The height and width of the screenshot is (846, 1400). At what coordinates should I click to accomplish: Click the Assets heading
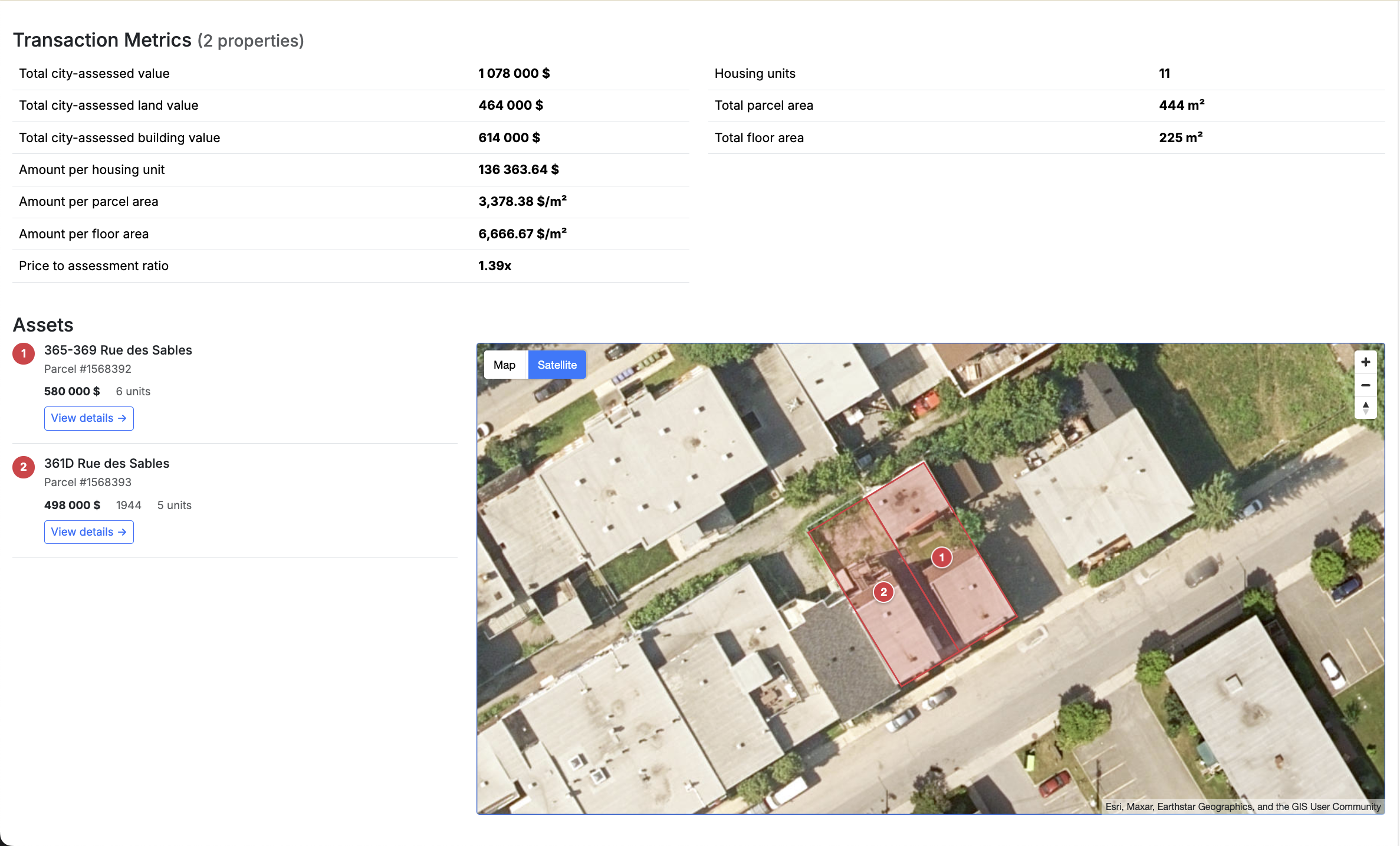click(x=43, y=324)
